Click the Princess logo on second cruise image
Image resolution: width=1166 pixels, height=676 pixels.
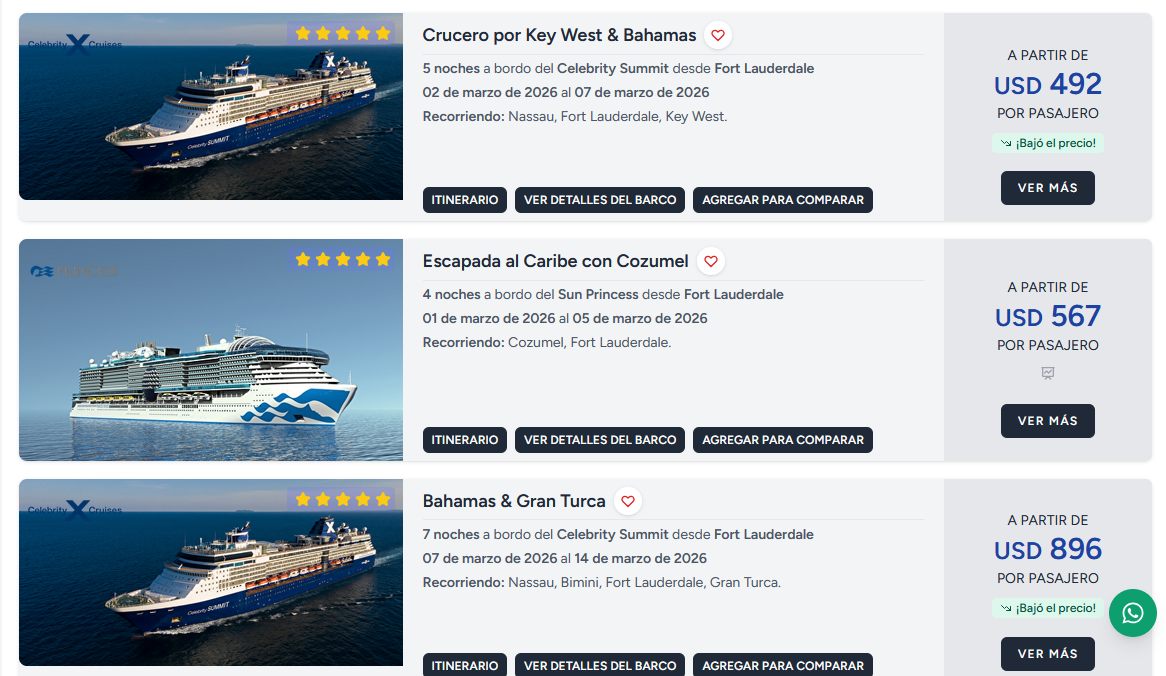pos(74,271)
